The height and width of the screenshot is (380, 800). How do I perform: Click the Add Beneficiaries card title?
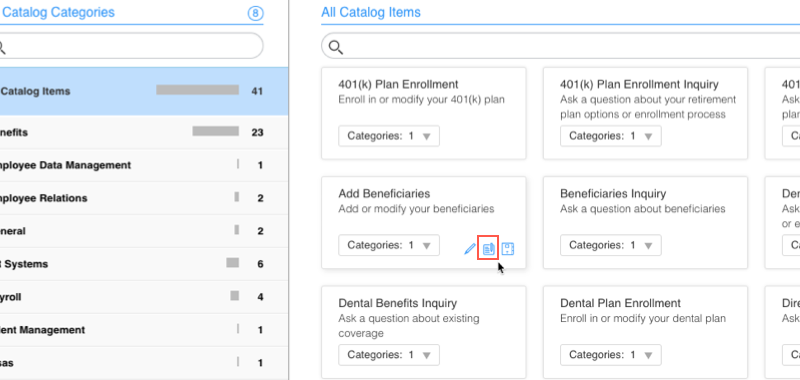point(384,194)
